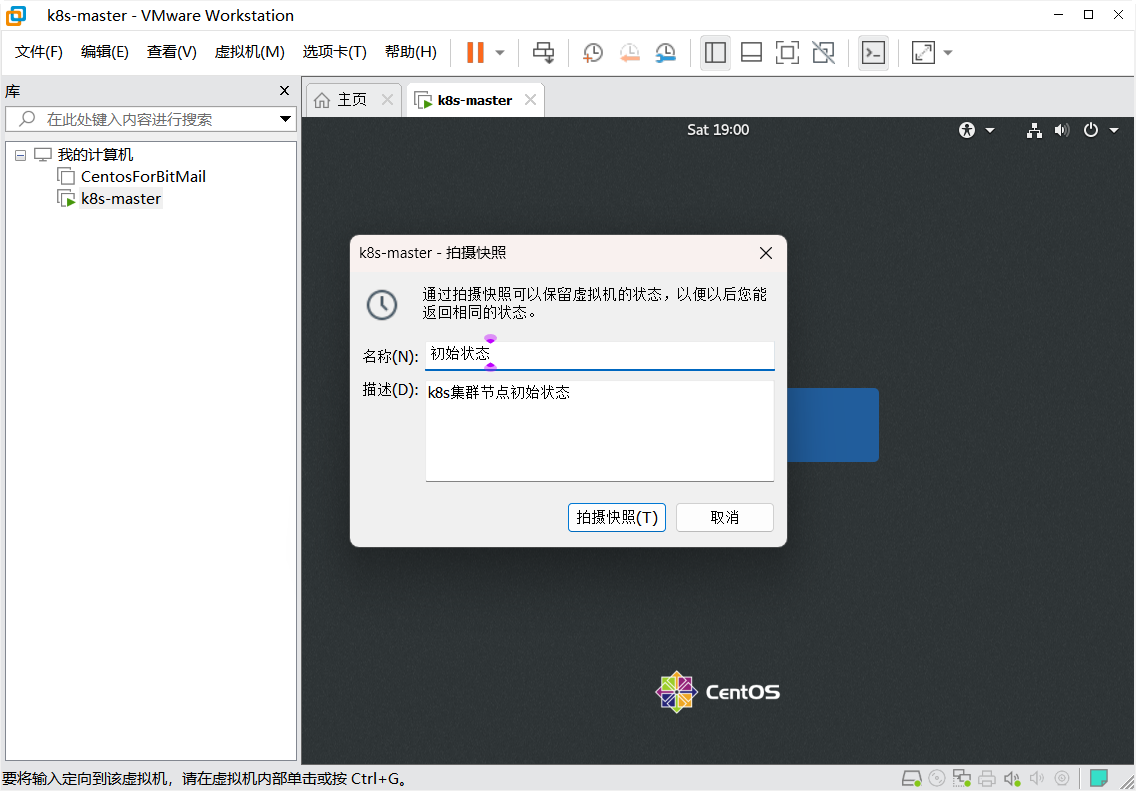The image size is (1136, 791).
Task: Click the active sound card status icon
Action: [x=1012, y=779]
